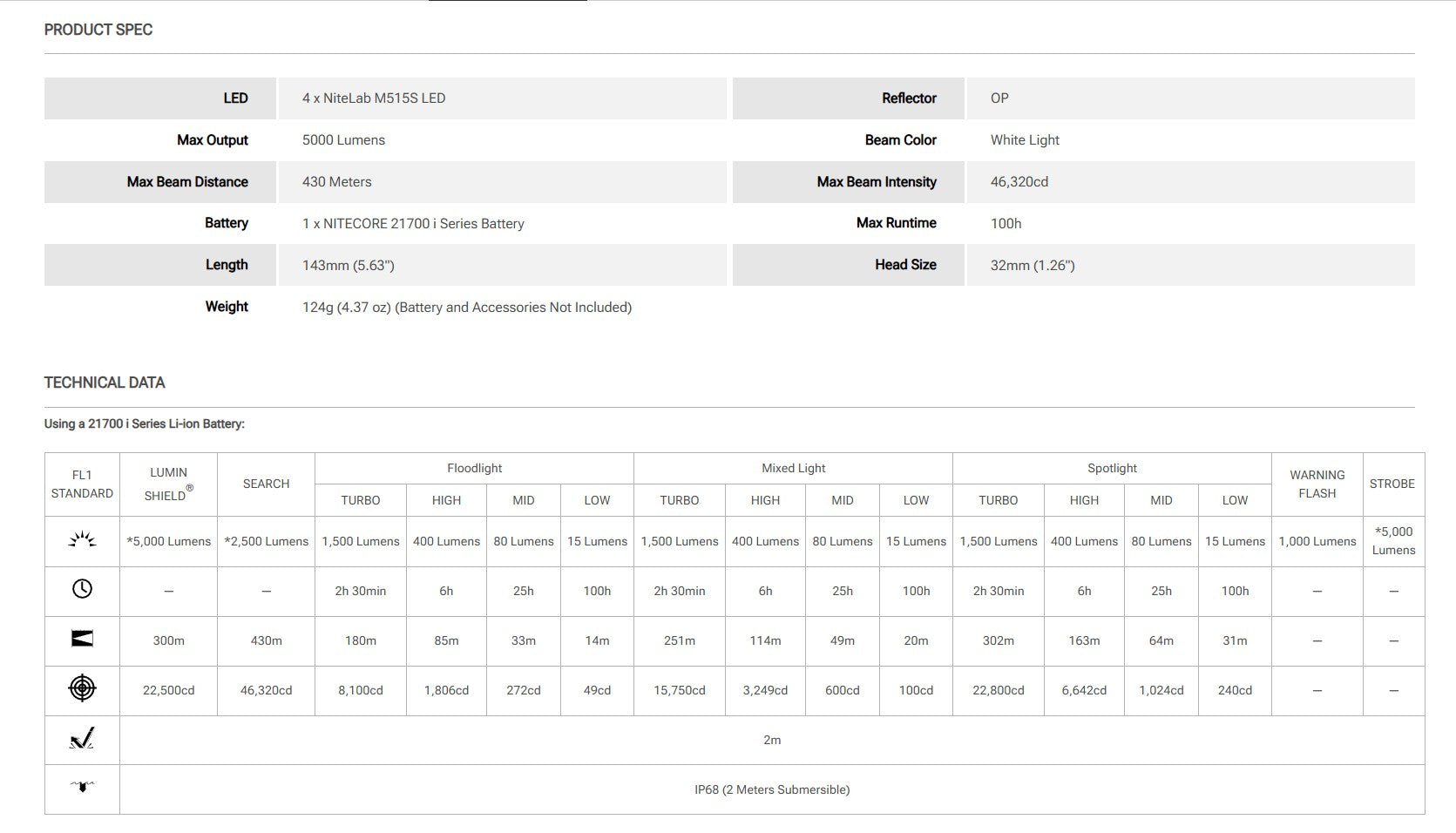Click the "6,642cd" spotlight high cell
This screenshot has height=833, width=1456.
(1084, 690)
